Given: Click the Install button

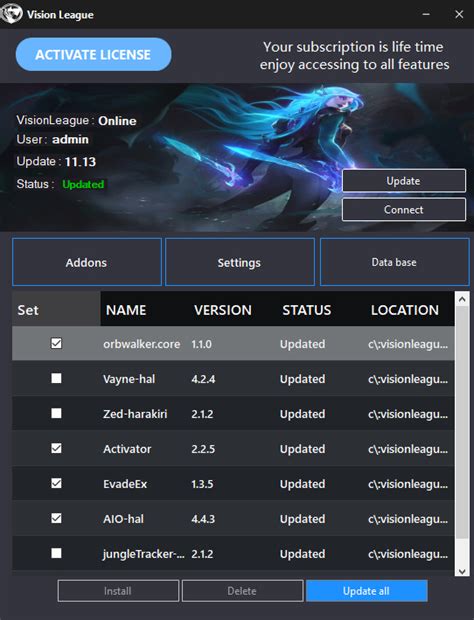Looking at the screenshot, I should (118, 591).
